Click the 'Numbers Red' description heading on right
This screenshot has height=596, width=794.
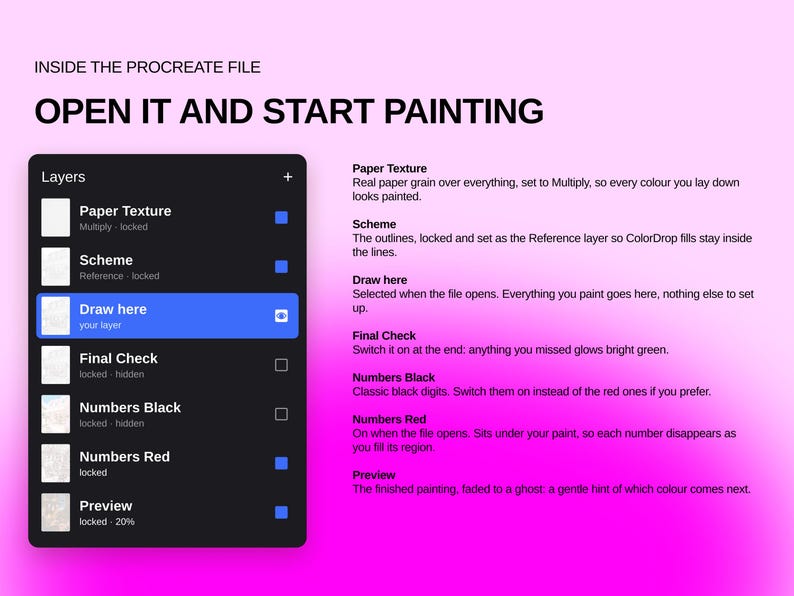pyautogui.click(x=389, y=419)
